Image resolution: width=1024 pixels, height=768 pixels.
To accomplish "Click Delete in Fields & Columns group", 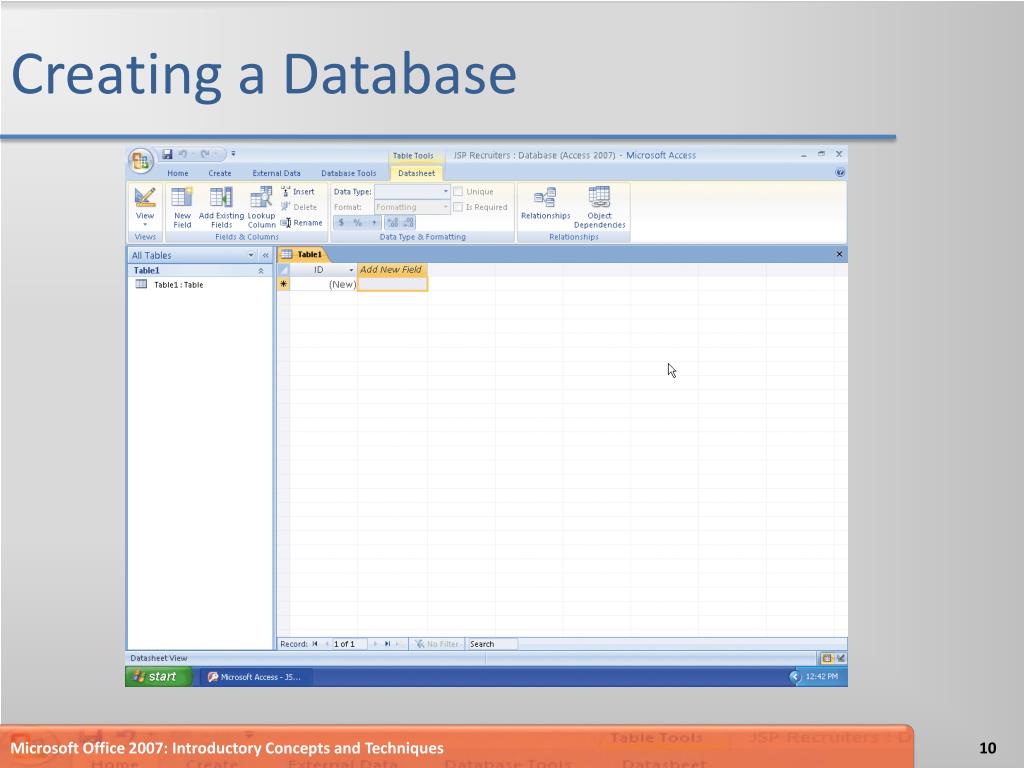I will [299, 207].
